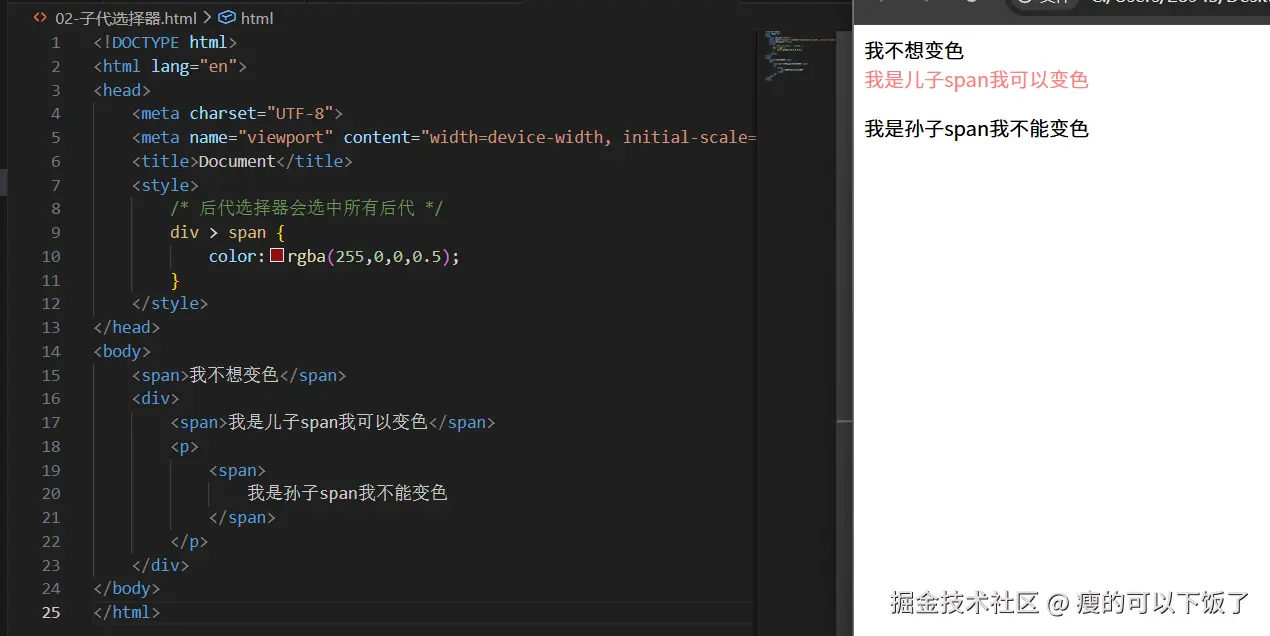Click 我是孙子span我不能变色 in browser page
Screen dimensions: 1270x636
tap(976, 129)
